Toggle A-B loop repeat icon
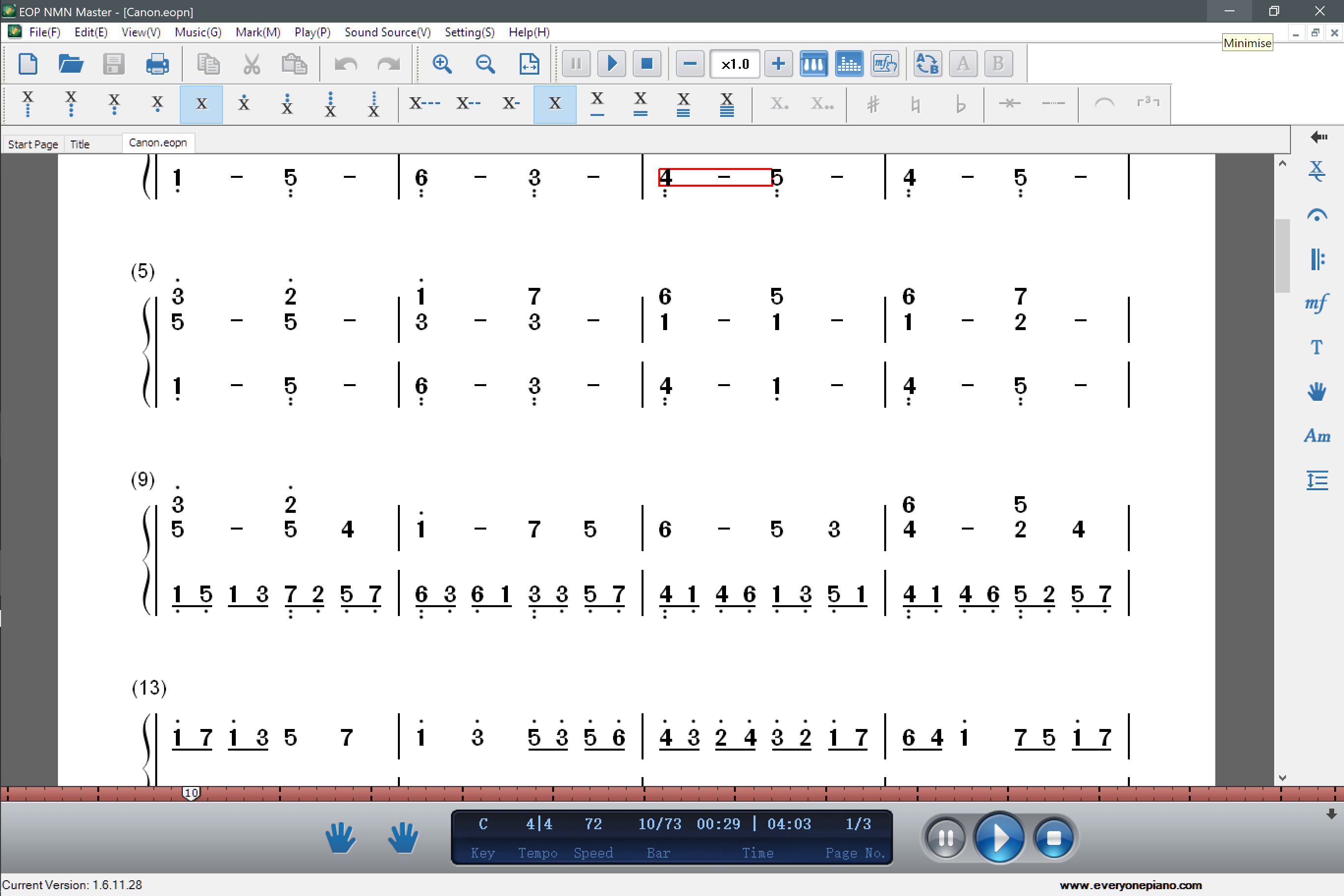 click(927, 63)
